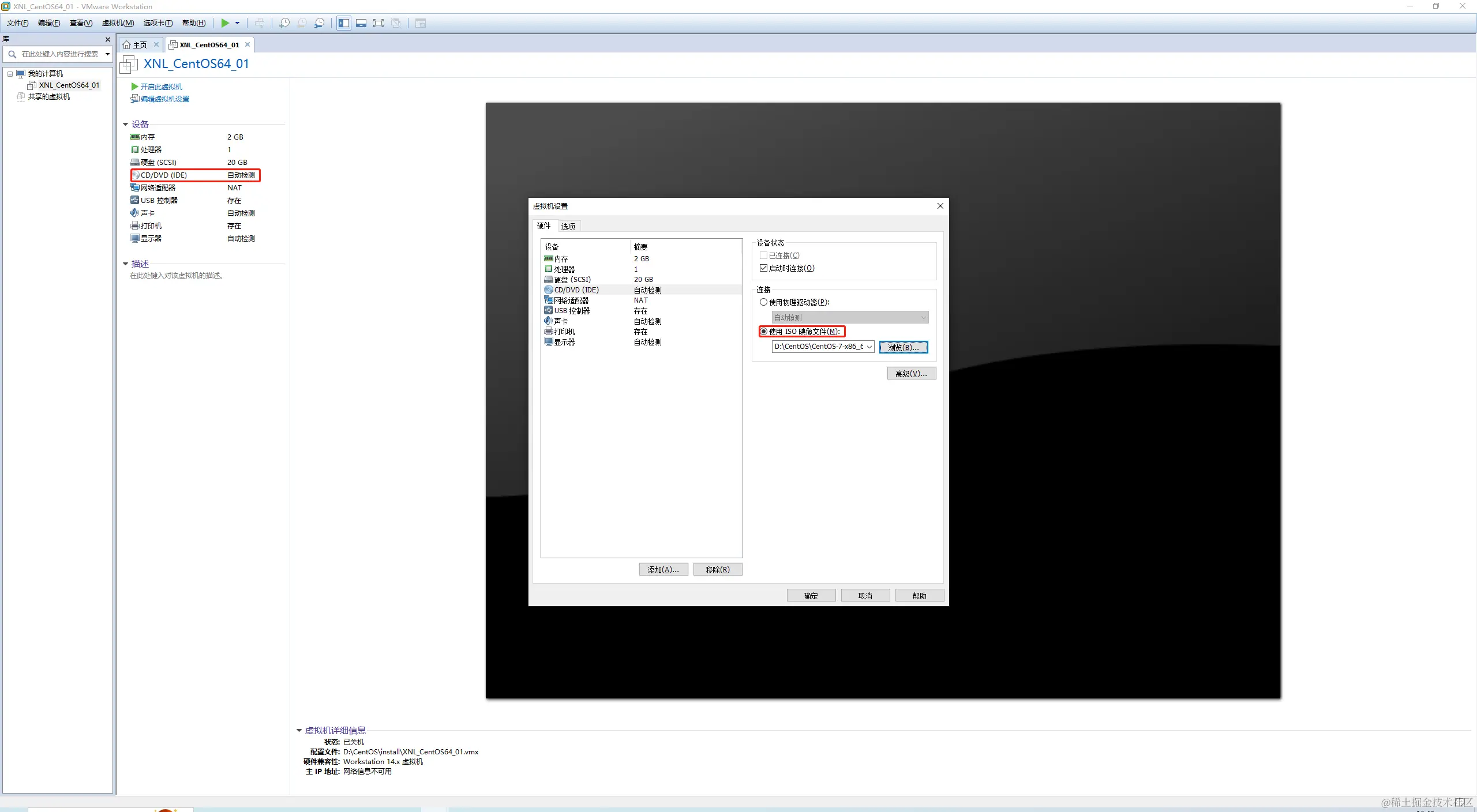
Task: Open the 虚拟机(M) menu
Action: coord(118,23)
